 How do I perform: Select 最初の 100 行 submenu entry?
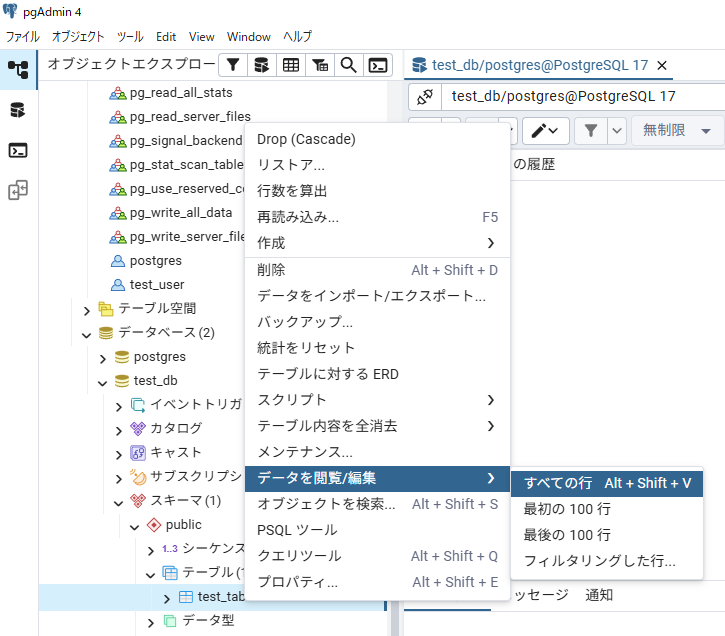(607, 509)
